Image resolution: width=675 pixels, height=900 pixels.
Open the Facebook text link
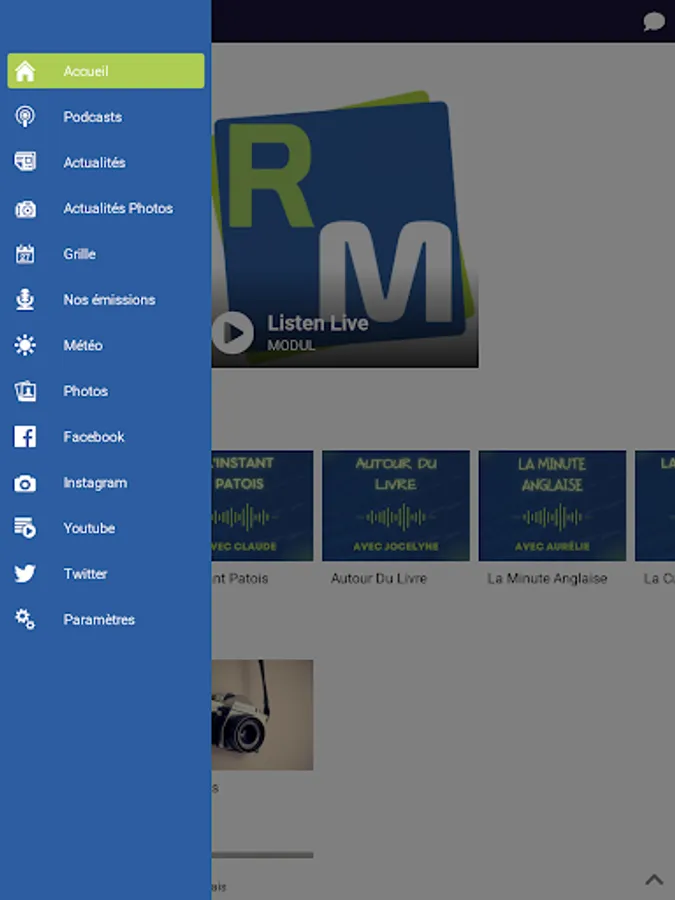94,437
